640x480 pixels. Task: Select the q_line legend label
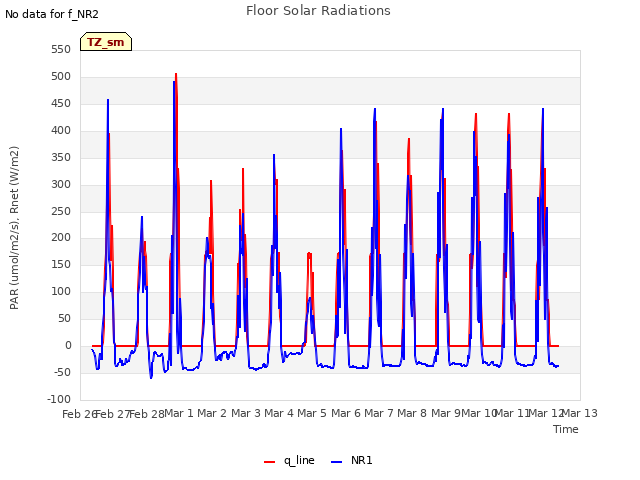(x=299, y=460)
